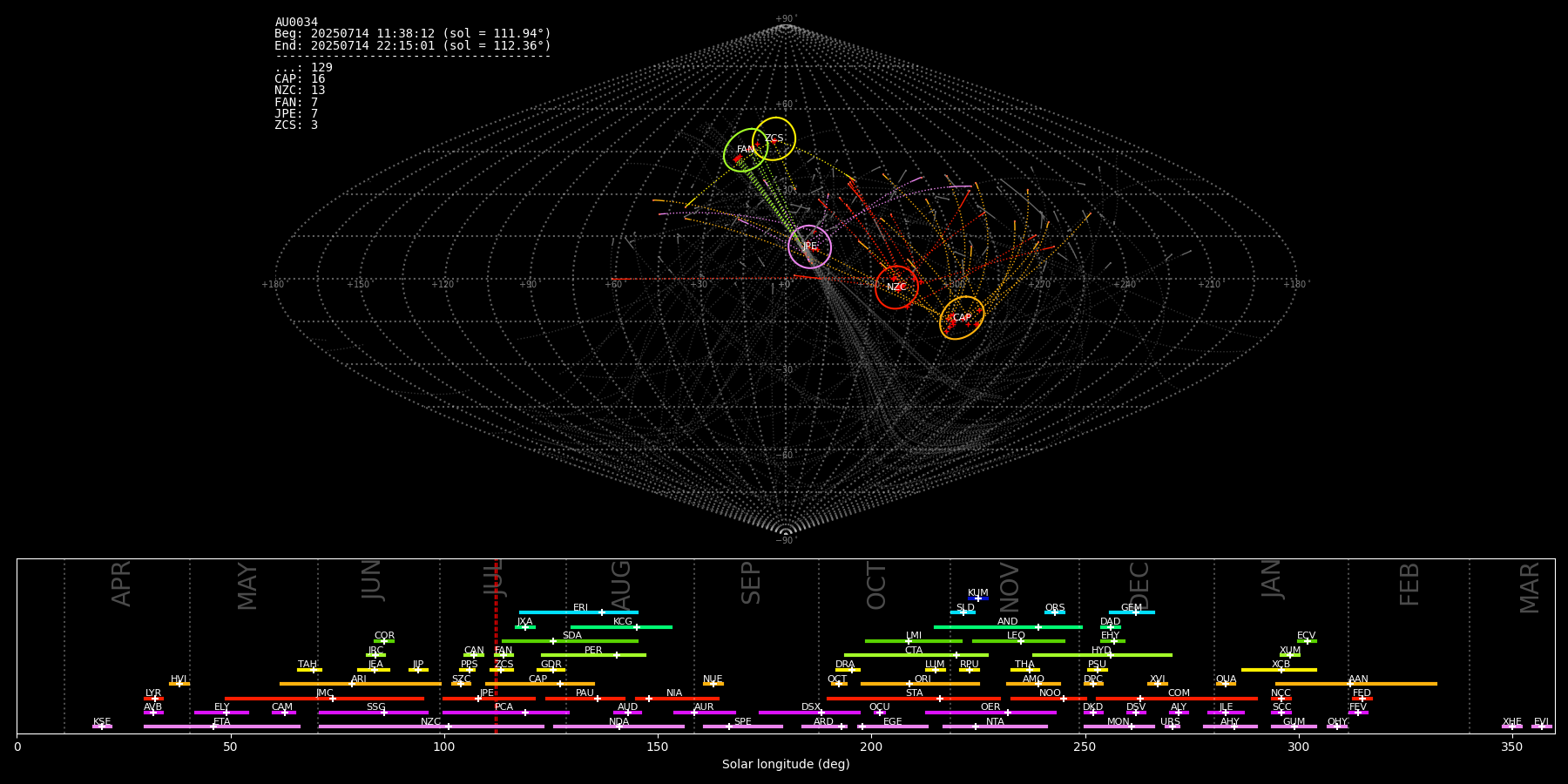The image size is (1568, 784).
Task: Click the JMC shower bar in timeline
Action: pyautogui.click(x=325, y=699)
